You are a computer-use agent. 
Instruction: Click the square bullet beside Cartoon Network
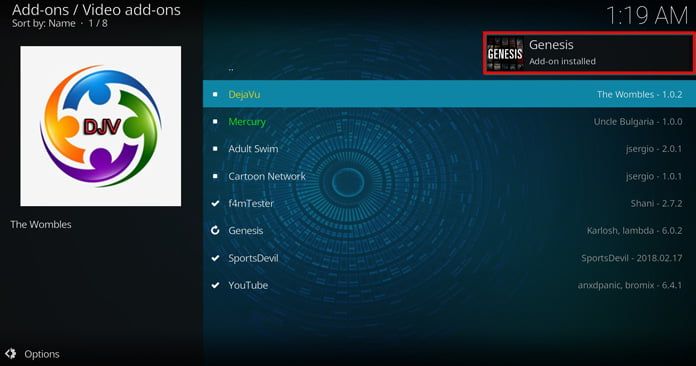215,176
